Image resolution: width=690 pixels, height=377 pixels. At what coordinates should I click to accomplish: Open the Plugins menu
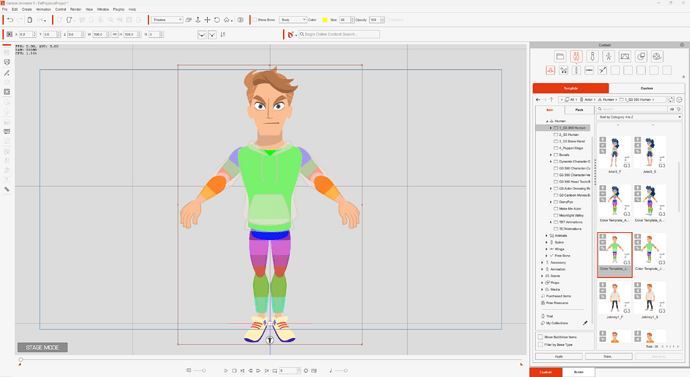tap(118, 9)
